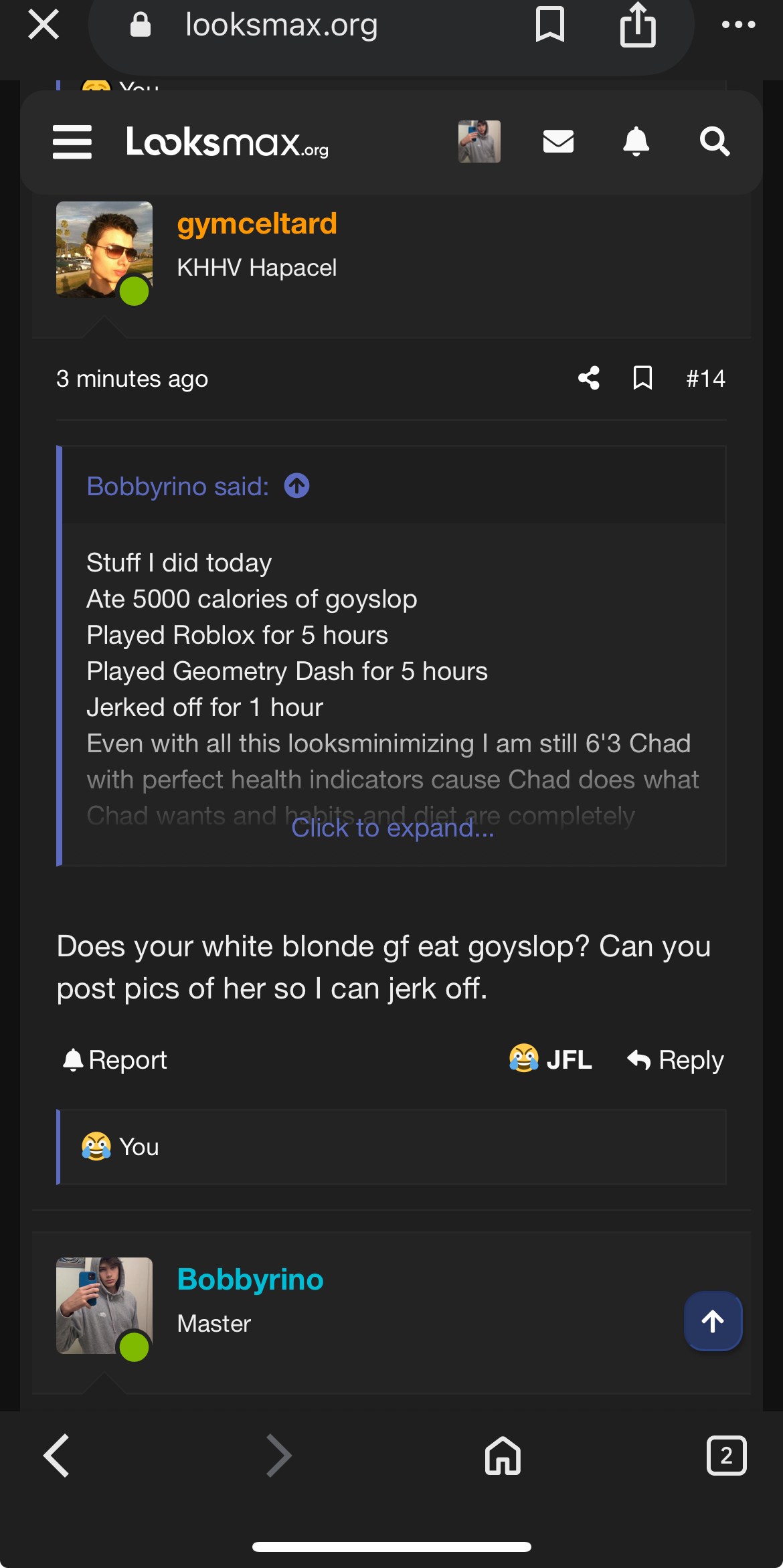Image resolution: width=783 pixels, height=1568 pixels.
Task: Report gymceltard's post
Action: (x=114, y=1059)
